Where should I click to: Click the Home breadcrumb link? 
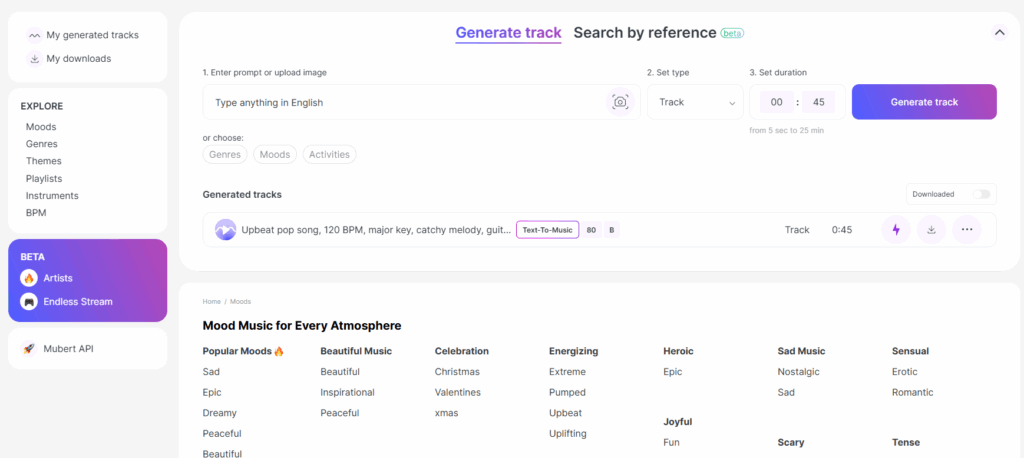[212, 302]
